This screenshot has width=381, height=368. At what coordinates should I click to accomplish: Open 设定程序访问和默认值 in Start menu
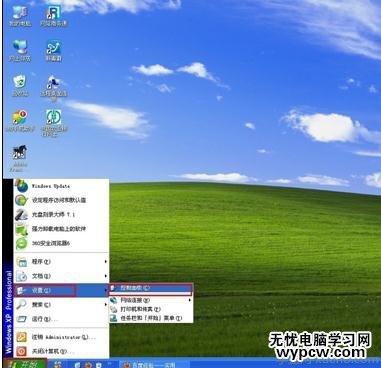(61, 200)
